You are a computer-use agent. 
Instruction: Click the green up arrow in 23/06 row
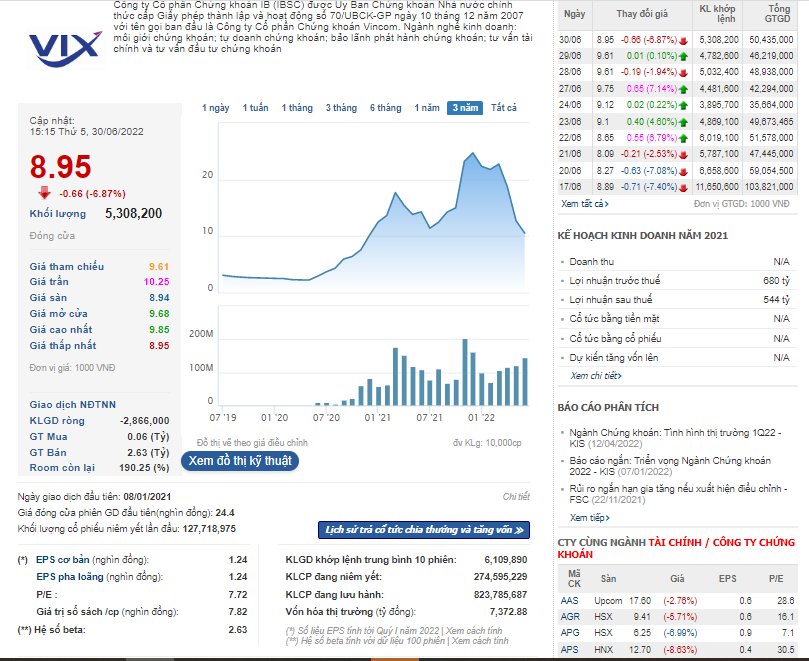pos(684,122)
